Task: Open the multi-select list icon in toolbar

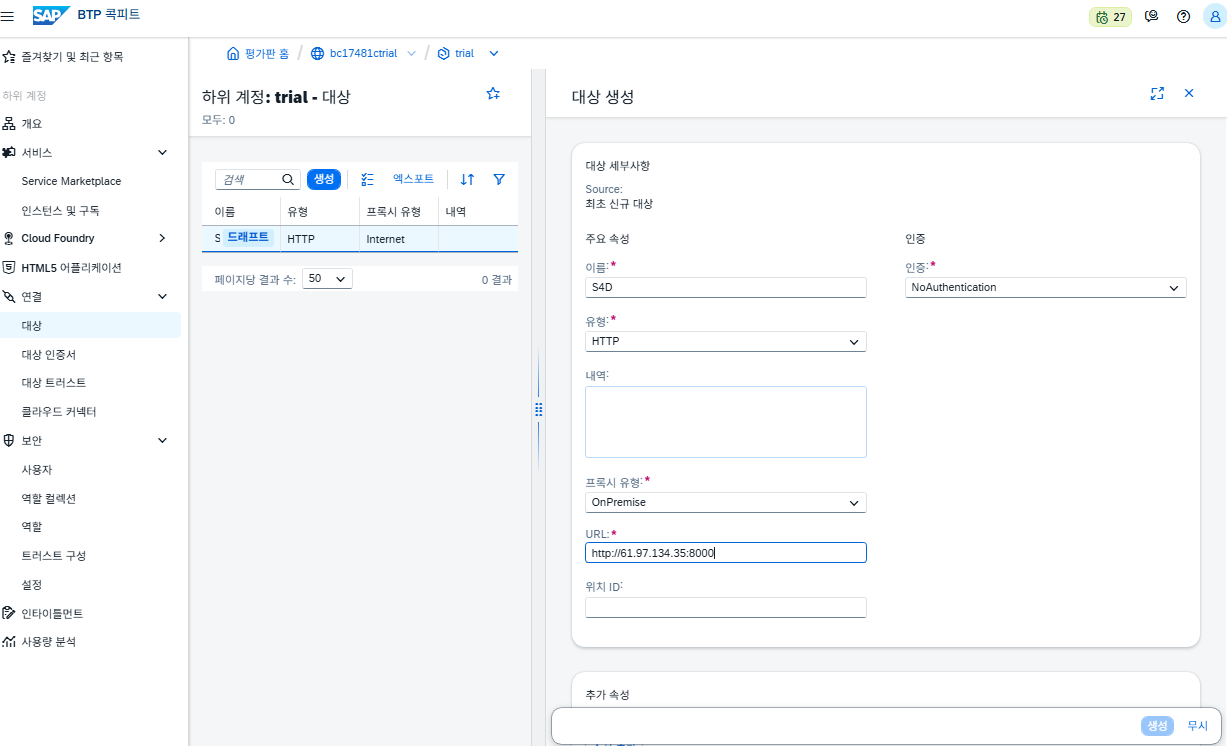Action: point(367,179)
